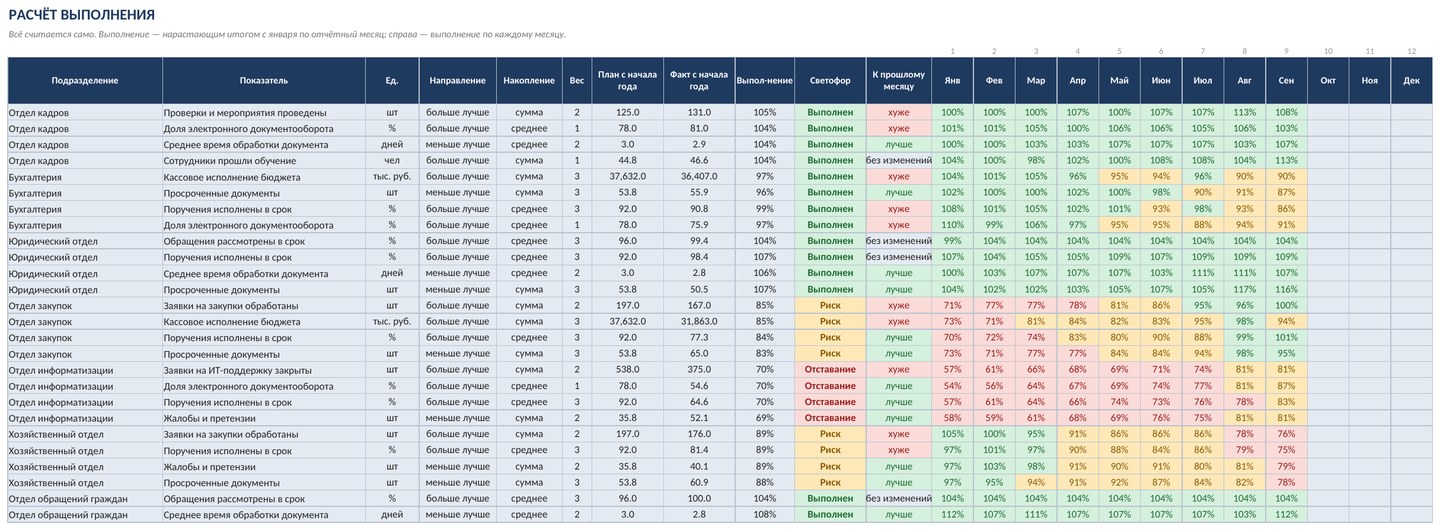
Task: Select fact value 40.1
Action: pyautogui.click(x=699, y=466)
